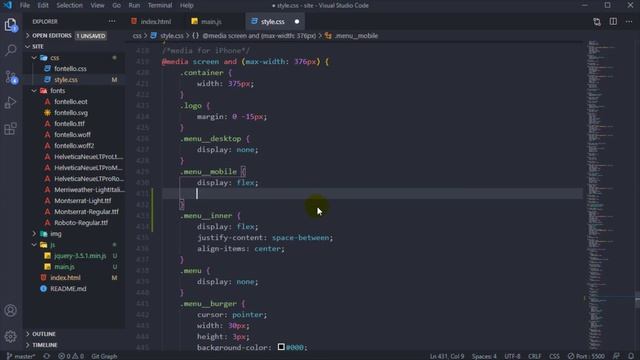This screenshot has width=640, height=360.
Task: Open main.js in the file tree
Action: coord(64,267)
